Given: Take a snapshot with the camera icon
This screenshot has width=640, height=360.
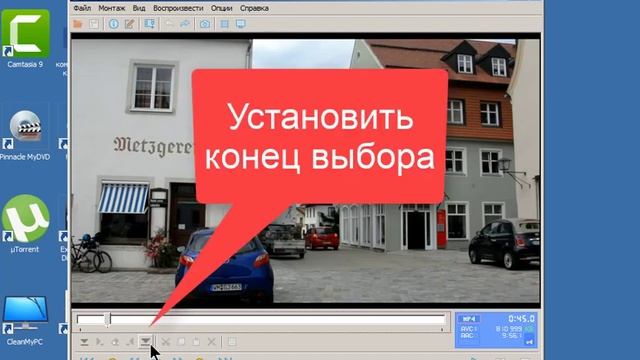Looking at the screenshot, I should pos(204,24).
